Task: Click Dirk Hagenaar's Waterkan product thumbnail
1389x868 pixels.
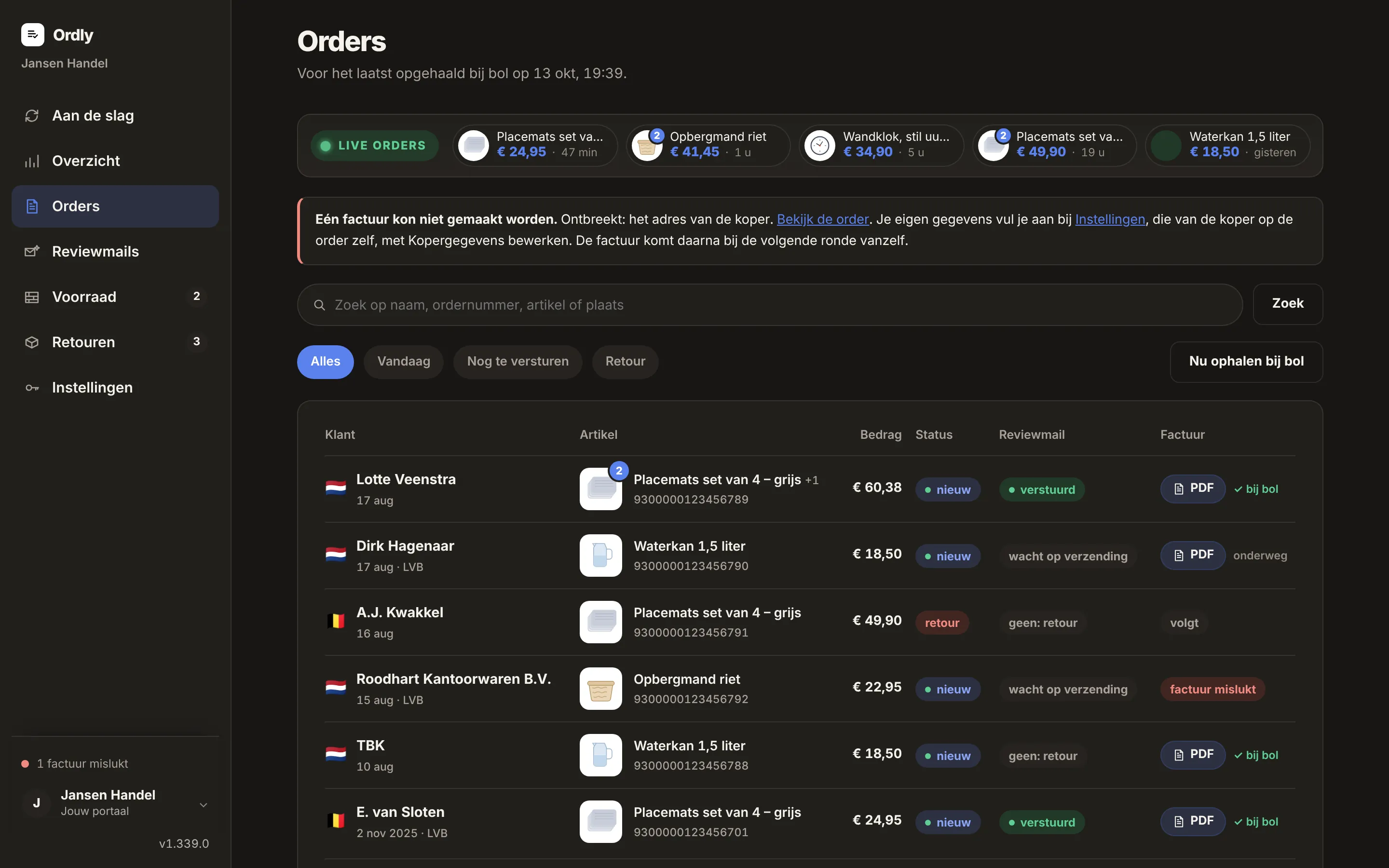Action: [600, 555]
